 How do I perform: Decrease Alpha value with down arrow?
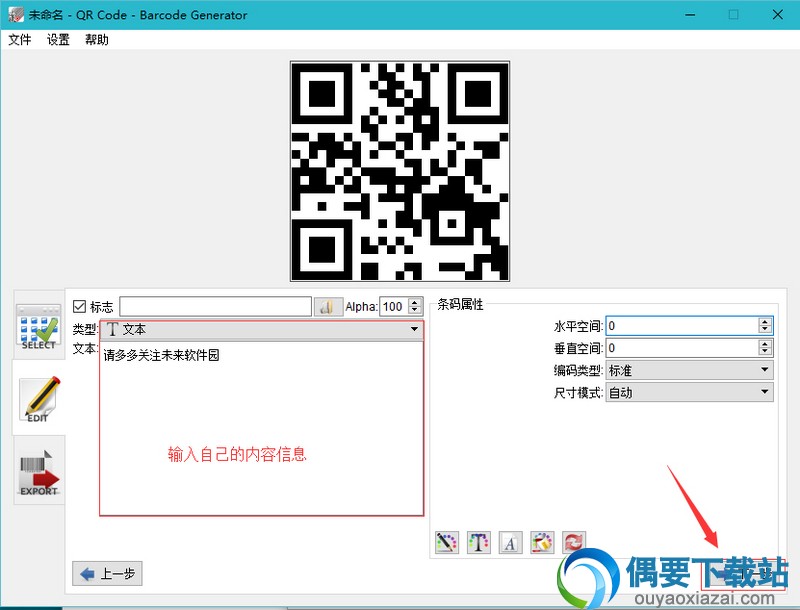click(x=415, y=311)
